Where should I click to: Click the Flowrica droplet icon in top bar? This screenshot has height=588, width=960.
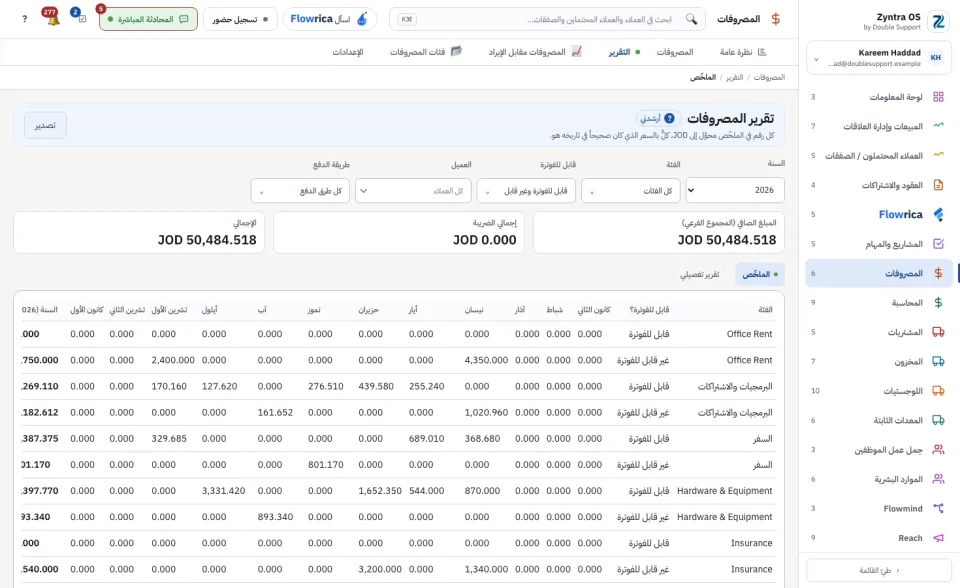362,19
